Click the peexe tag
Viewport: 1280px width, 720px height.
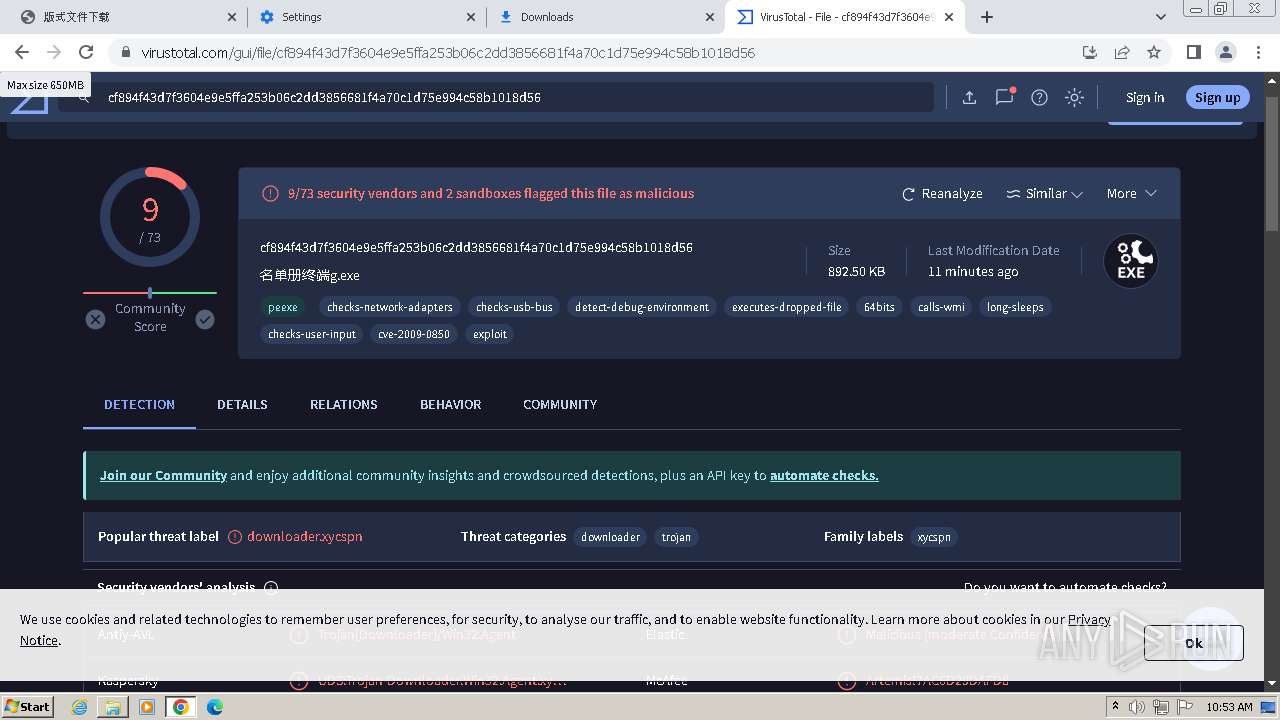(283, 307)
